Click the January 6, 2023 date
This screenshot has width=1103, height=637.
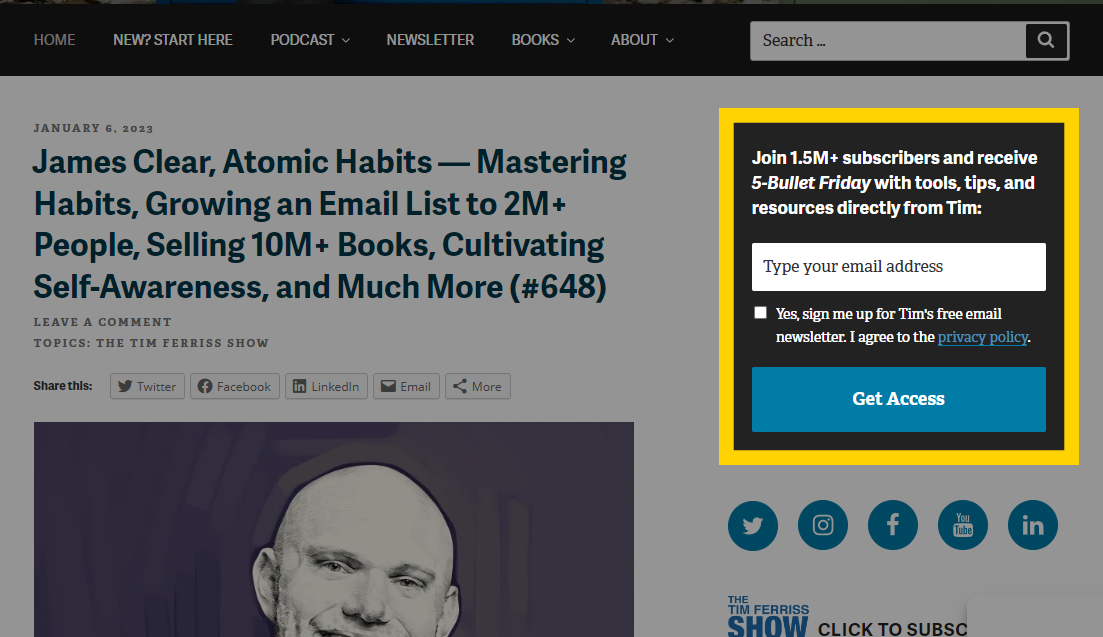pyautogui.click(x=94, y=128)
